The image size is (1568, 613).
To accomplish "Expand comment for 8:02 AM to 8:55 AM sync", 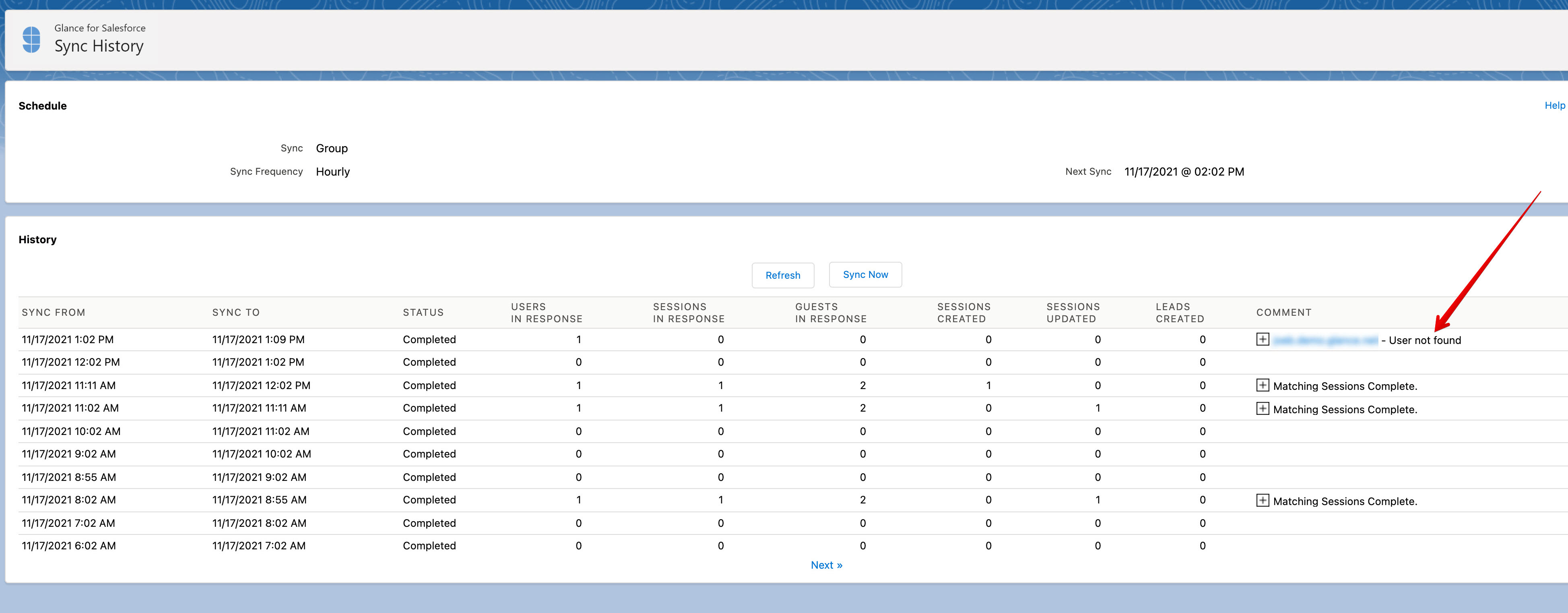I will (1263, 500).
